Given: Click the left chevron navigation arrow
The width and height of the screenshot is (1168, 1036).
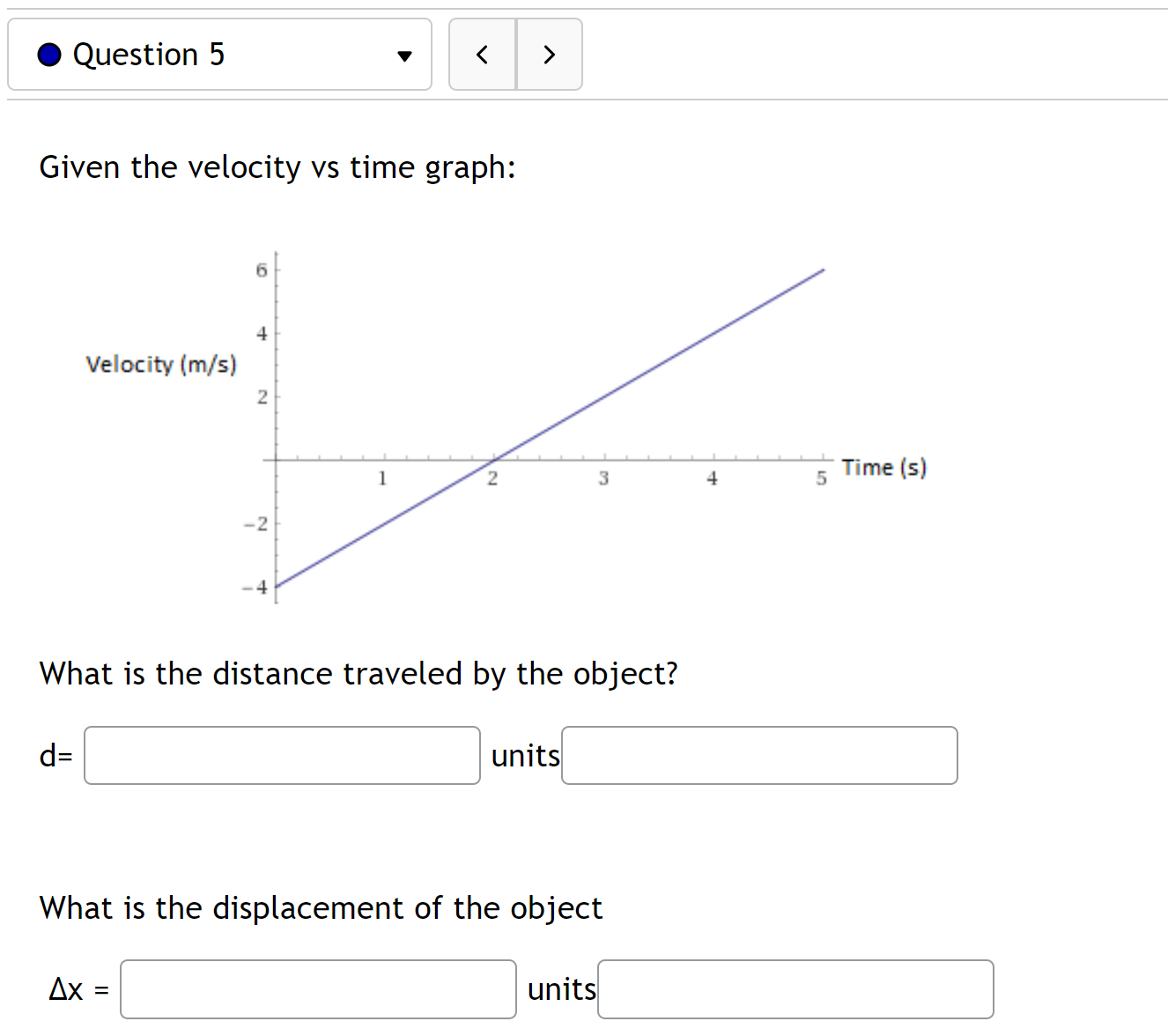Looking at the screenshot, I should (x=481, y=55).
